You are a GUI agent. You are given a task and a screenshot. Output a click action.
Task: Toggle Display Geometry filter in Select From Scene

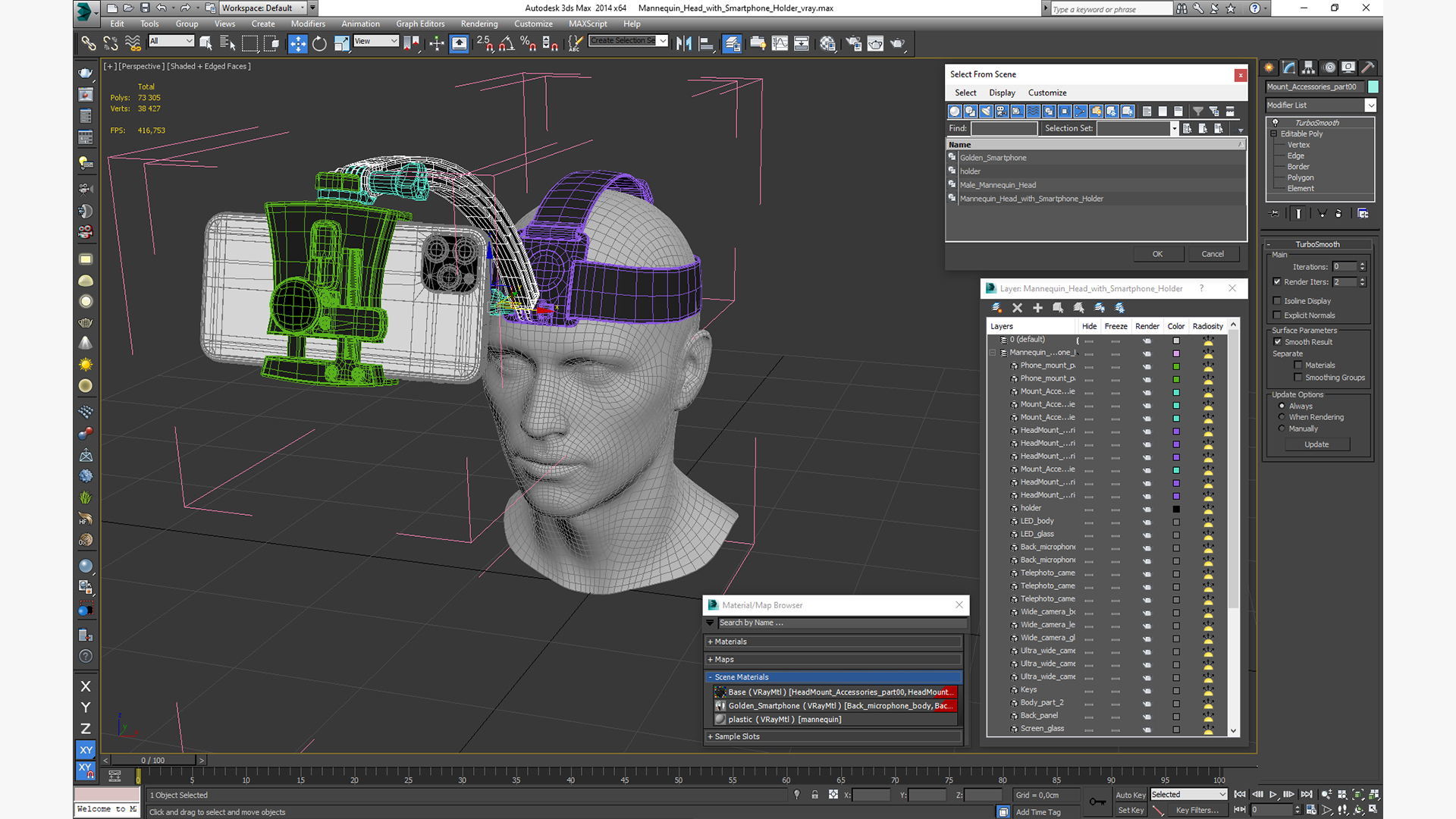(x=955, y=111)
